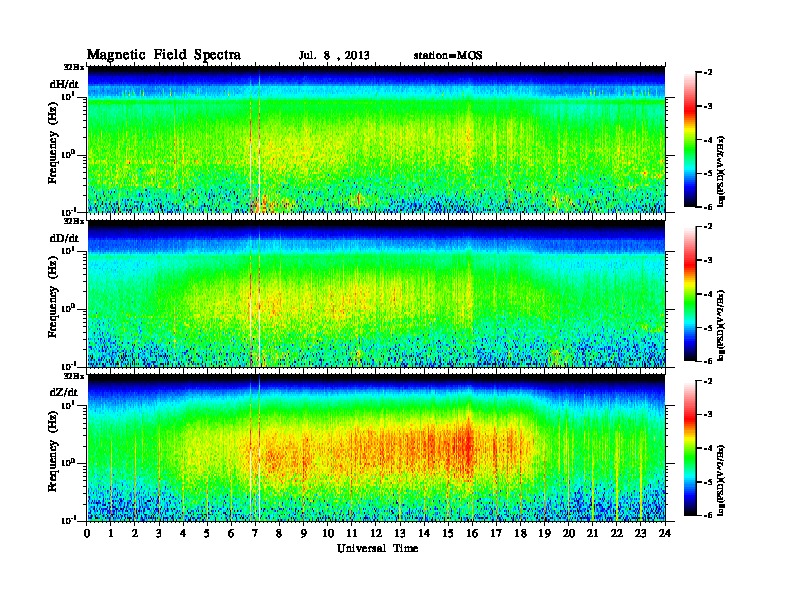Click the "-5" tick on dZ/dt color scale

click(708, 482)
